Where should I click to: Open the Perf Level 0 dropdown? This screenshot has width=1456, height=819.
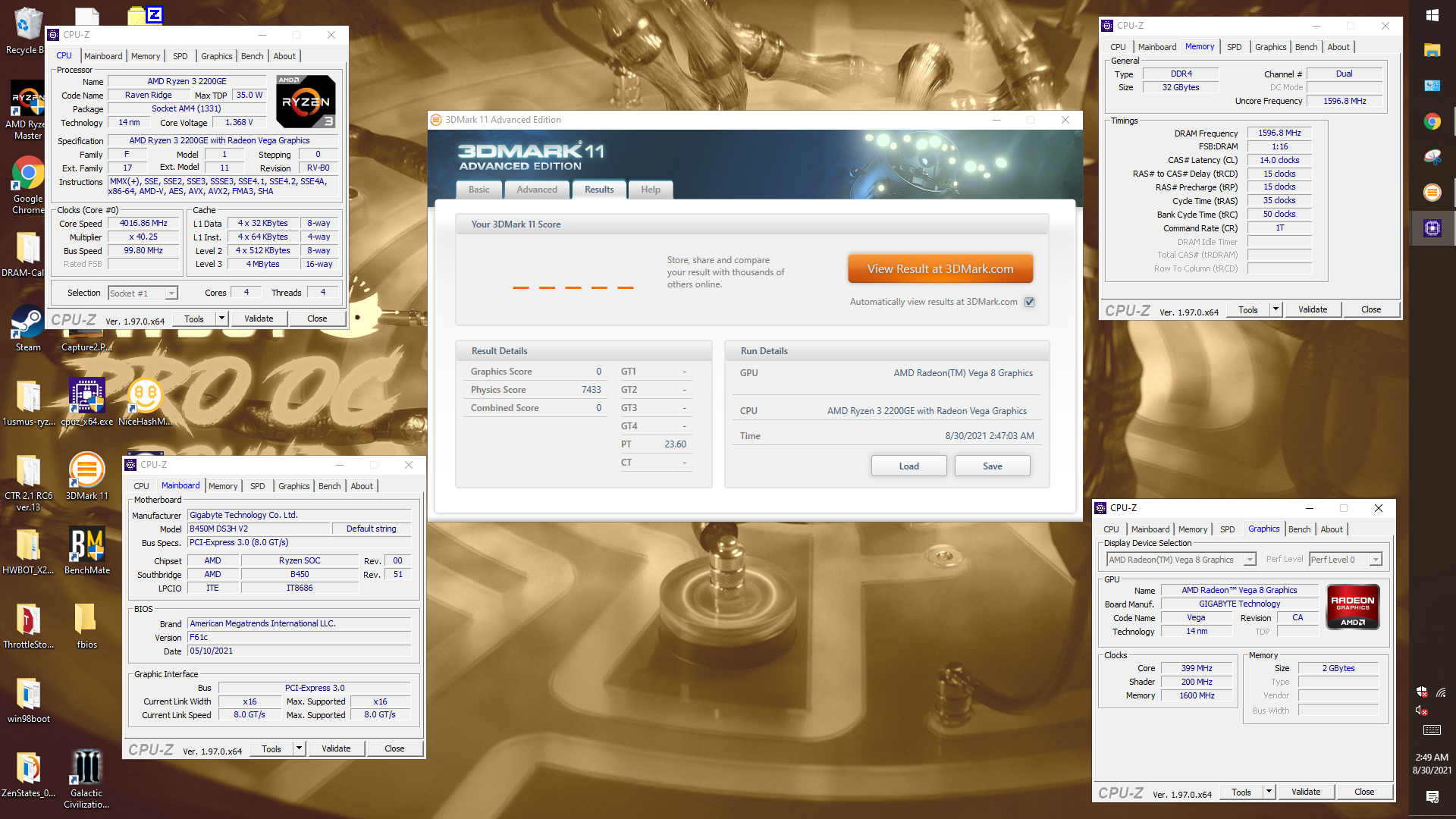(x=1346, y=560)
